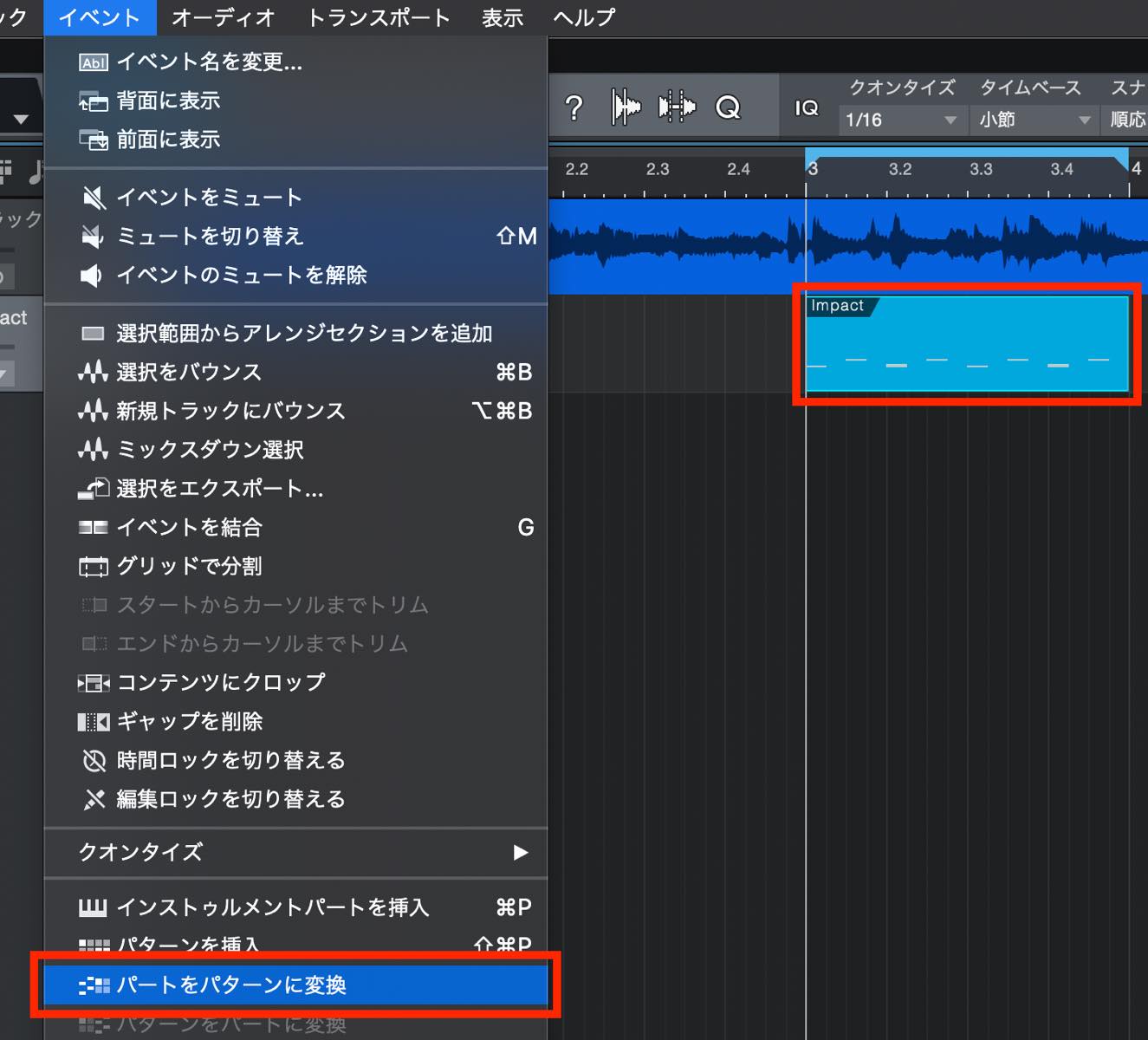Click ruler marker at bar 3

pyautogui.click(x=812, y=169)
